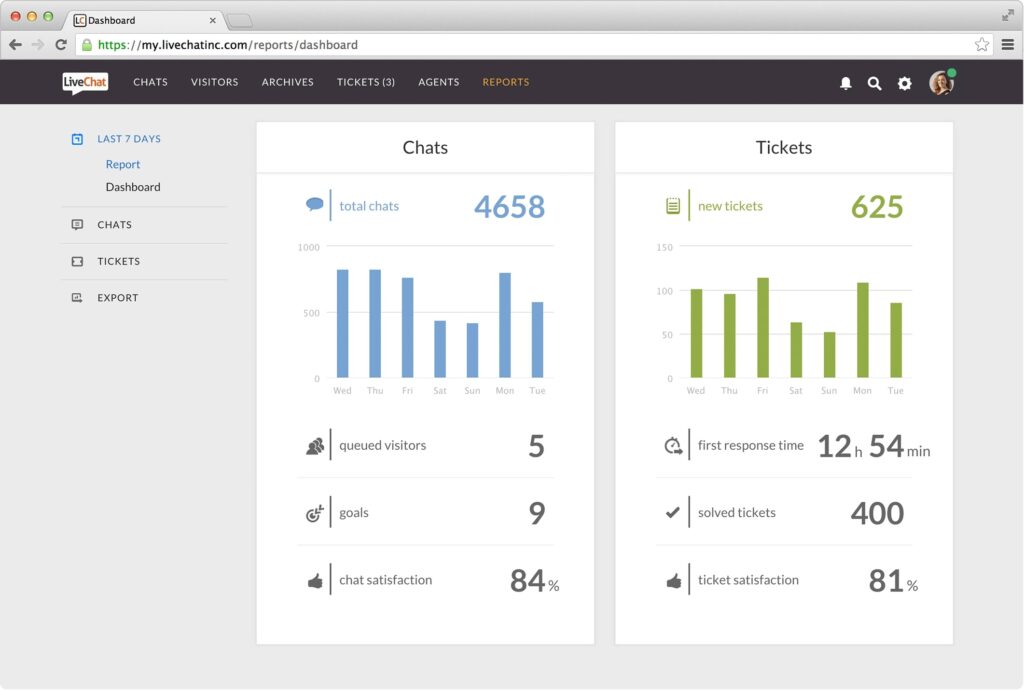The height and width of the screenshot is (690, 1024).
Task: Toggle your online status dot on the avatar
Action: click(x=952, y=71)
